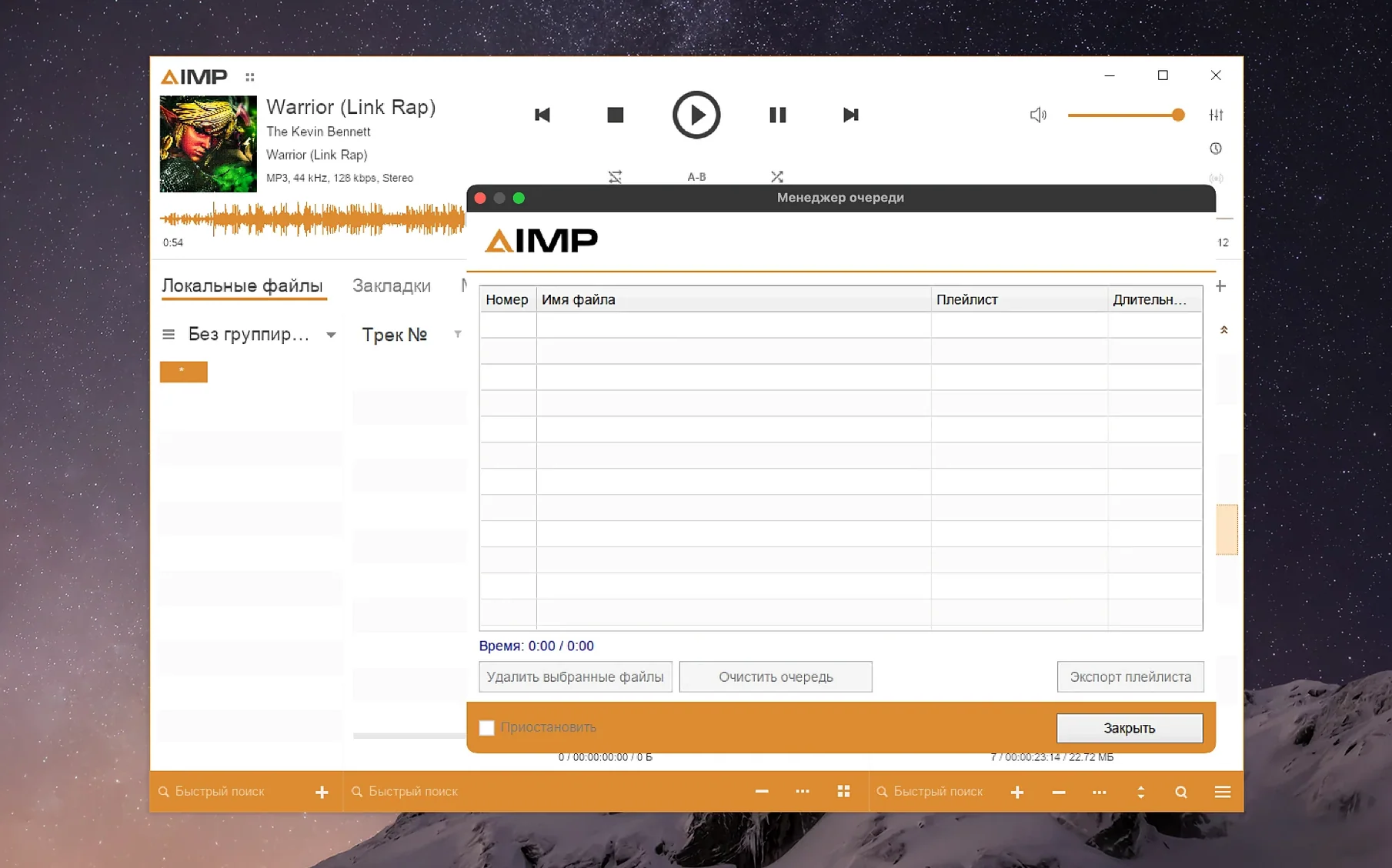
Task: Open the grouping hamburger menu icon
Action: point(169,335)
